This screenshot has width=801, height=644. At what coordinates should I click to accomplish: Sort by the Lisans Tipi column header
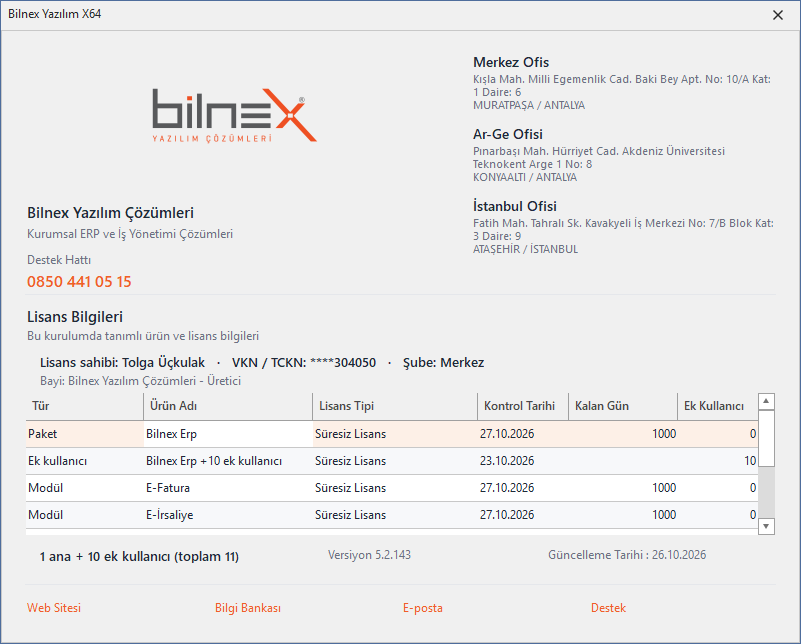point(395,406)
